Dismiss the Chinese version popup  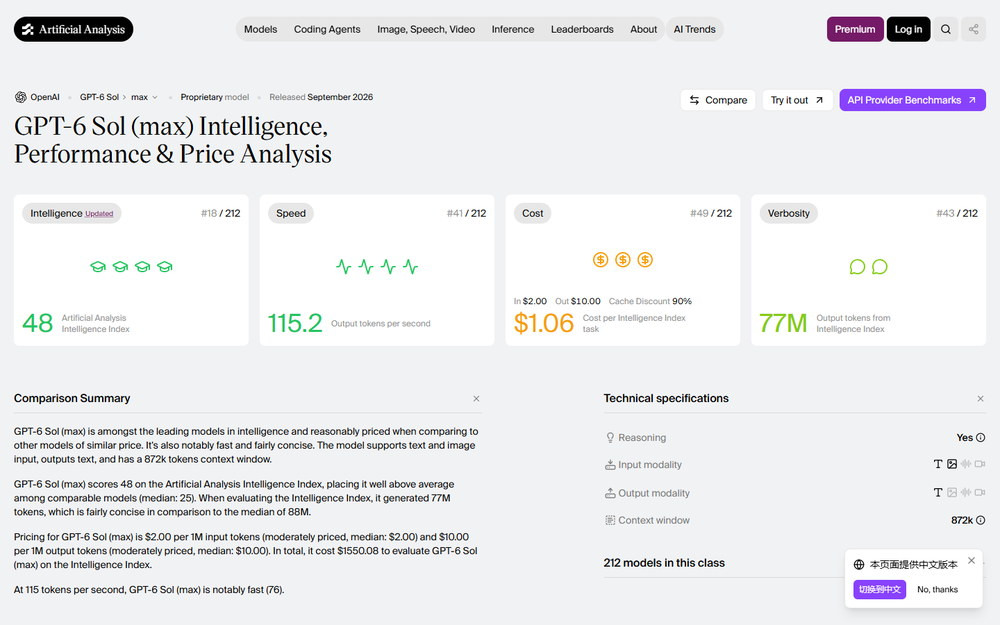click(x=971, y=561)
